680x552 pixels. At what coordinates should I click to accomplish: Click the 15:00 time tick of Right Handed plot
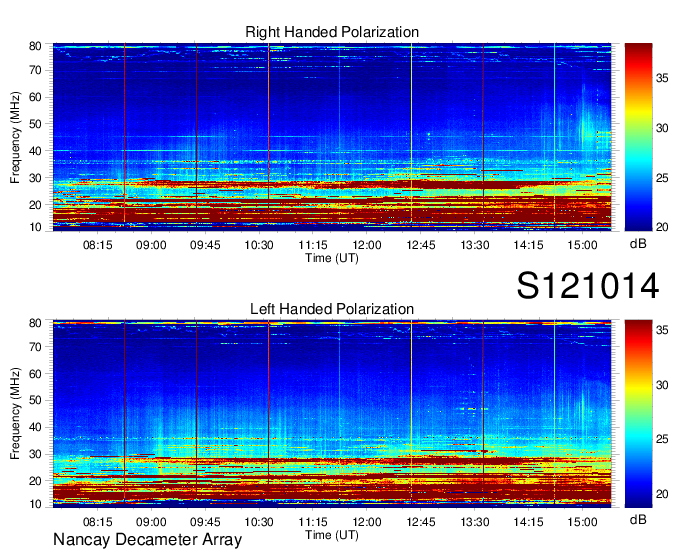tap(582, 245)
